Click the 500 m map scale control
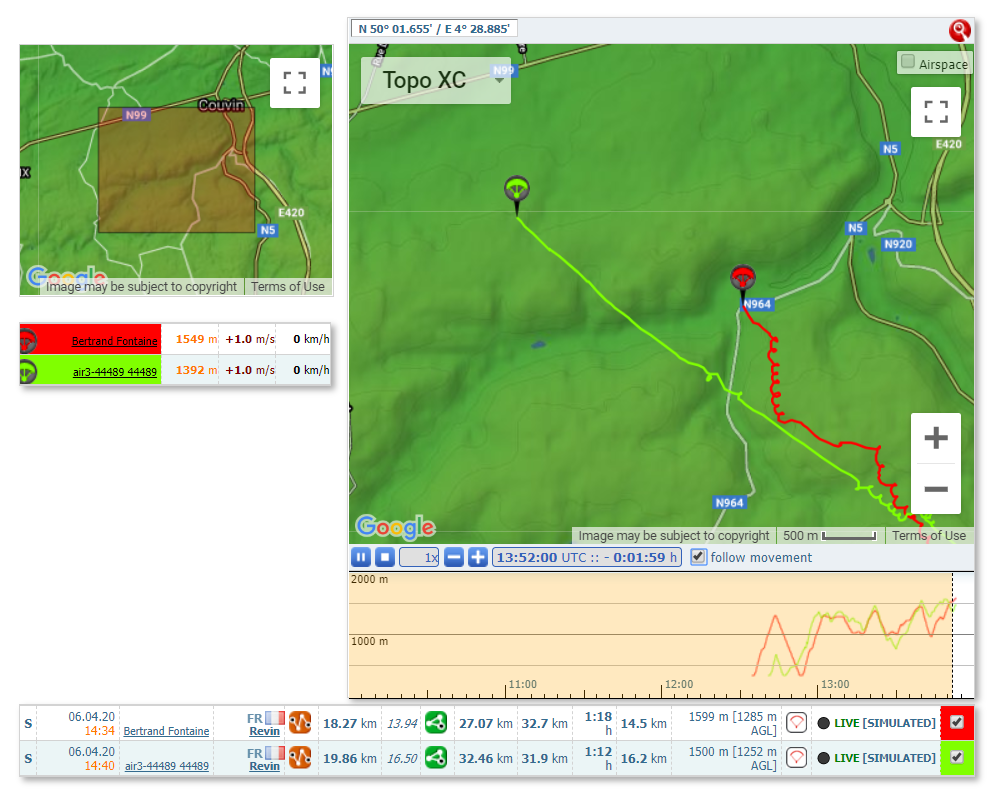Viewport: 1000px width, 794px height. click(x=830, y=536)
